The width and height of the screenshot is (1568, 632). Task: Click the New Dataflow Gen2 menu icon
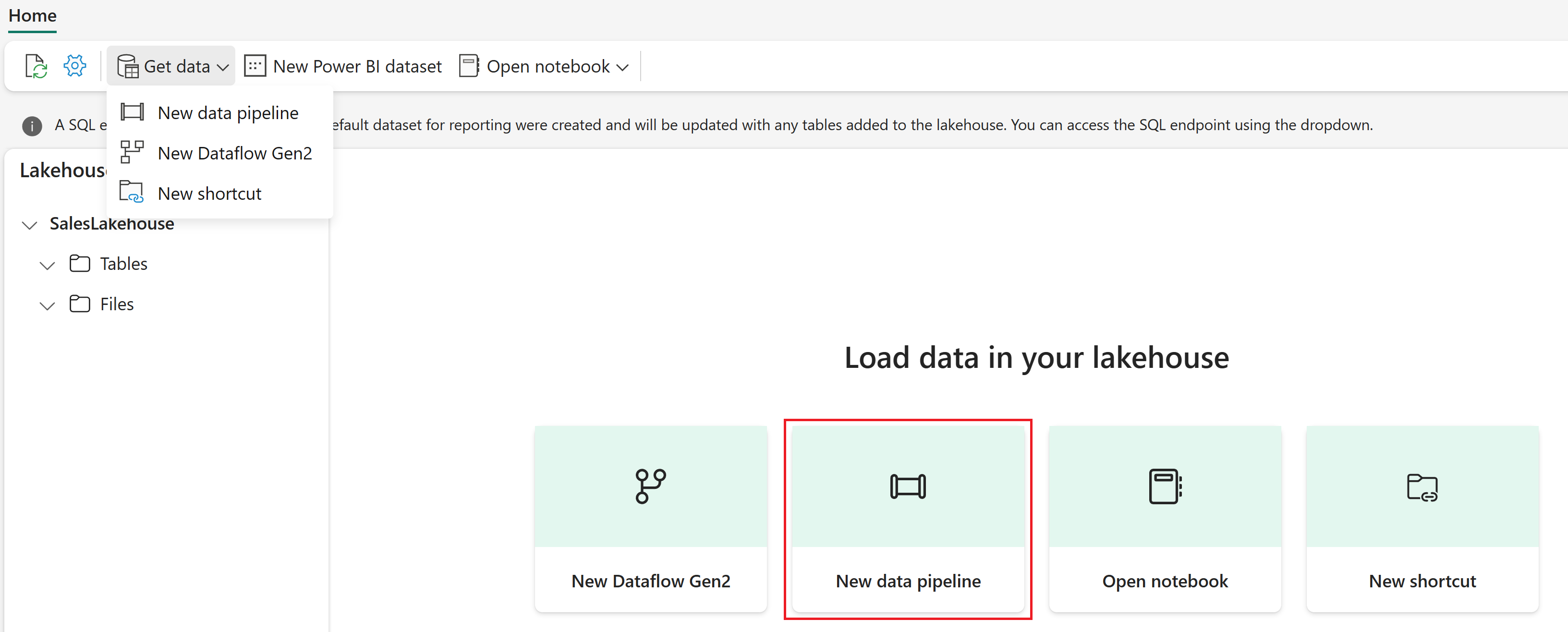click(x=131, y=153)
